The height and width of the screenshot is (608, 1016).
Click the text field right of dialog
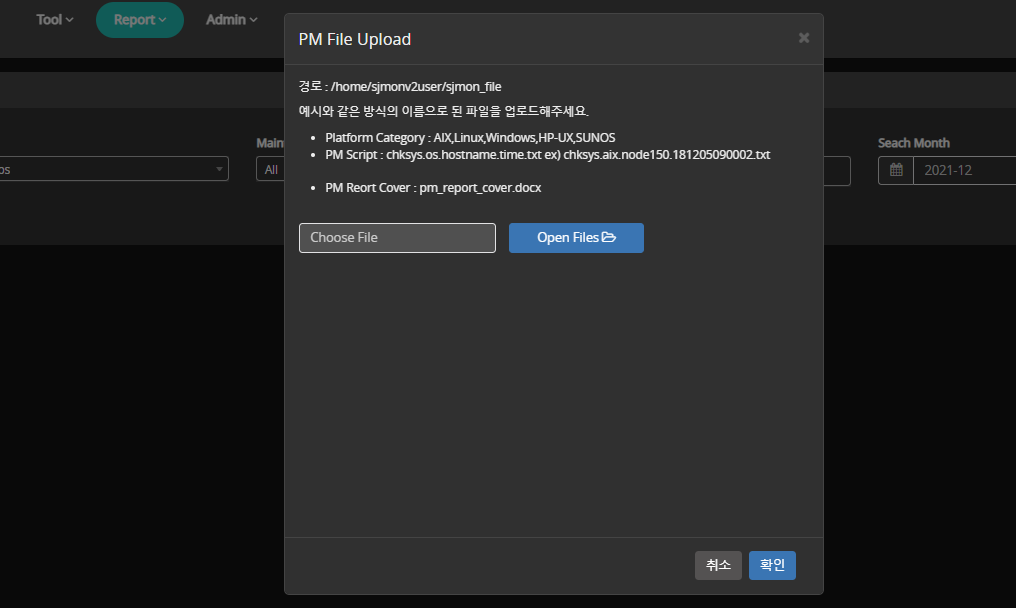point(837,171)
